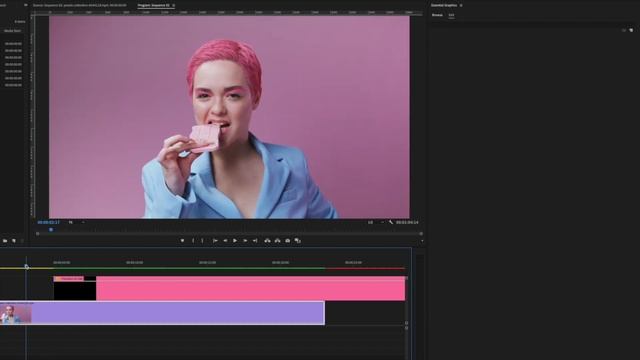Open the Button Editor plus icon
The height and width of the screenshot is (360, 640).
click(x=422, y=241)
